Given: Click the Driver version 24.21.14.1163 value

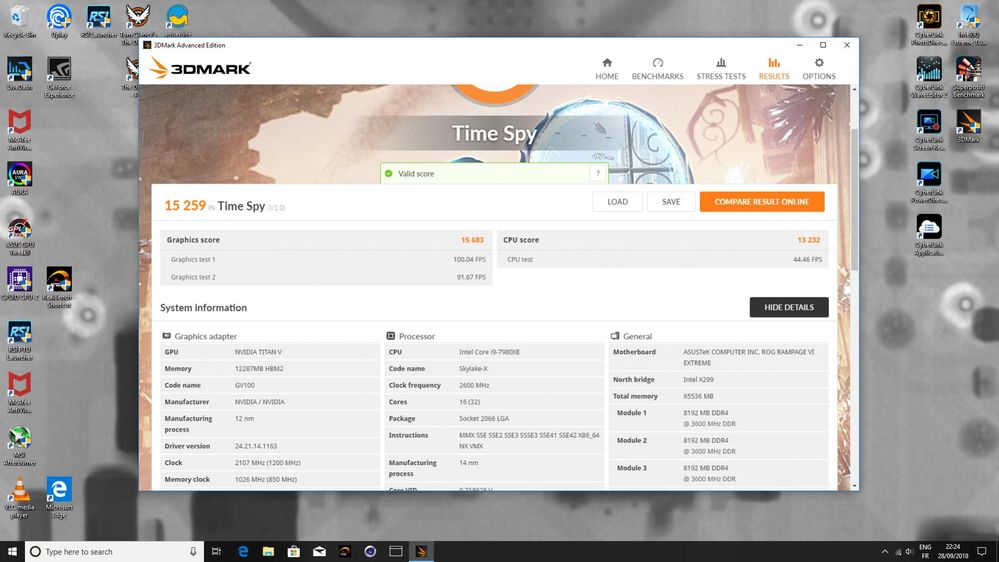Looking at the screenshot, I should [255, 446].
